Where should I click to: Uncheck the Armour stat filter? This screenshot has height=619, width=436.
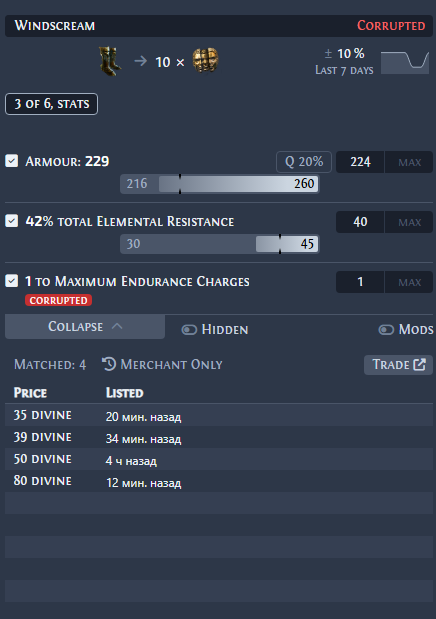[x=11, y=161]
